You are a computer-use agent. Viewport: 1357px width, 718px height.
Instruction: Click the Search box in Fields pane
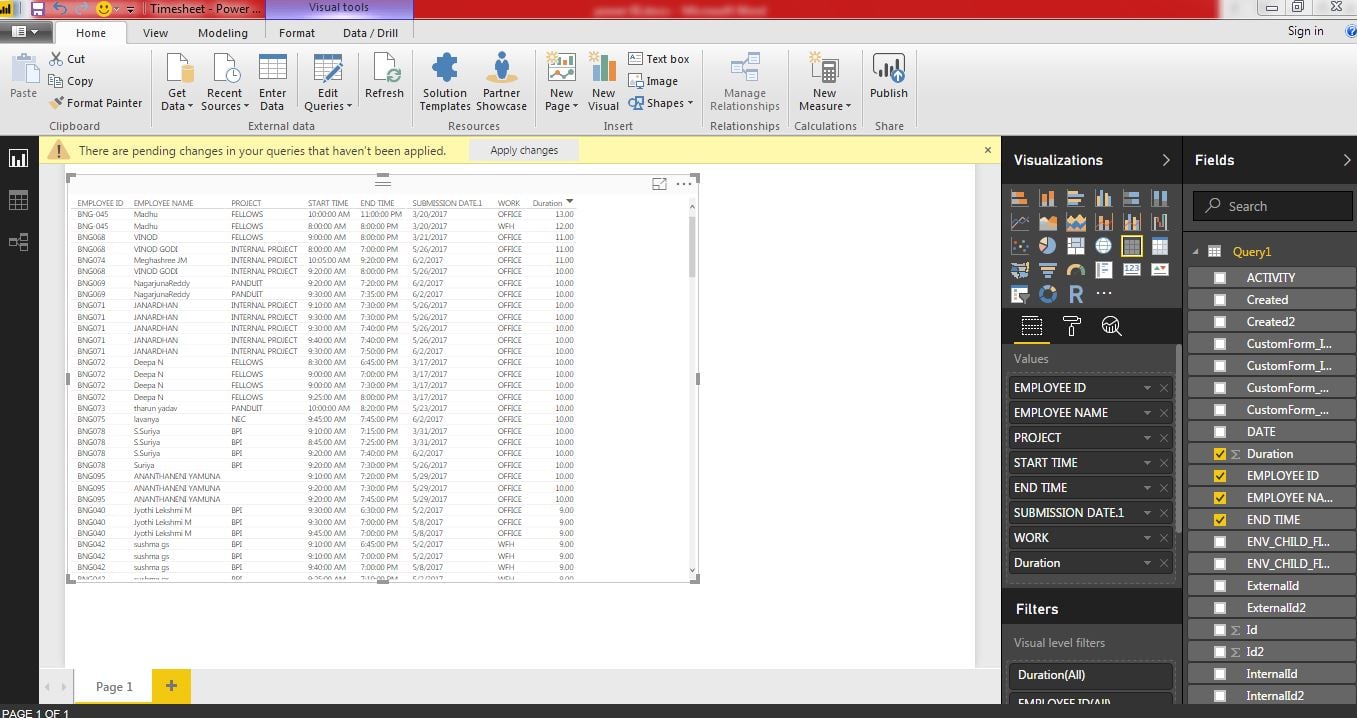1270,206
